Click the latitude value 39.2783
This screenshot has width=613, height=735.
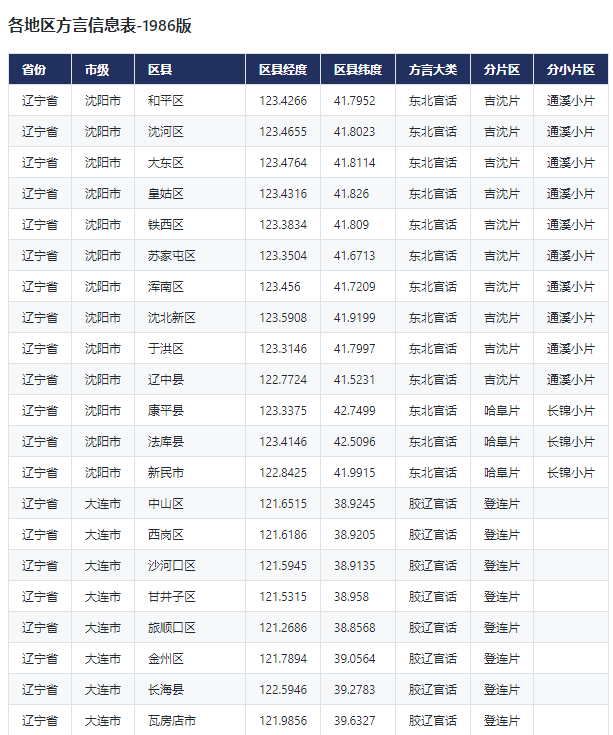(x=355, y=689)
